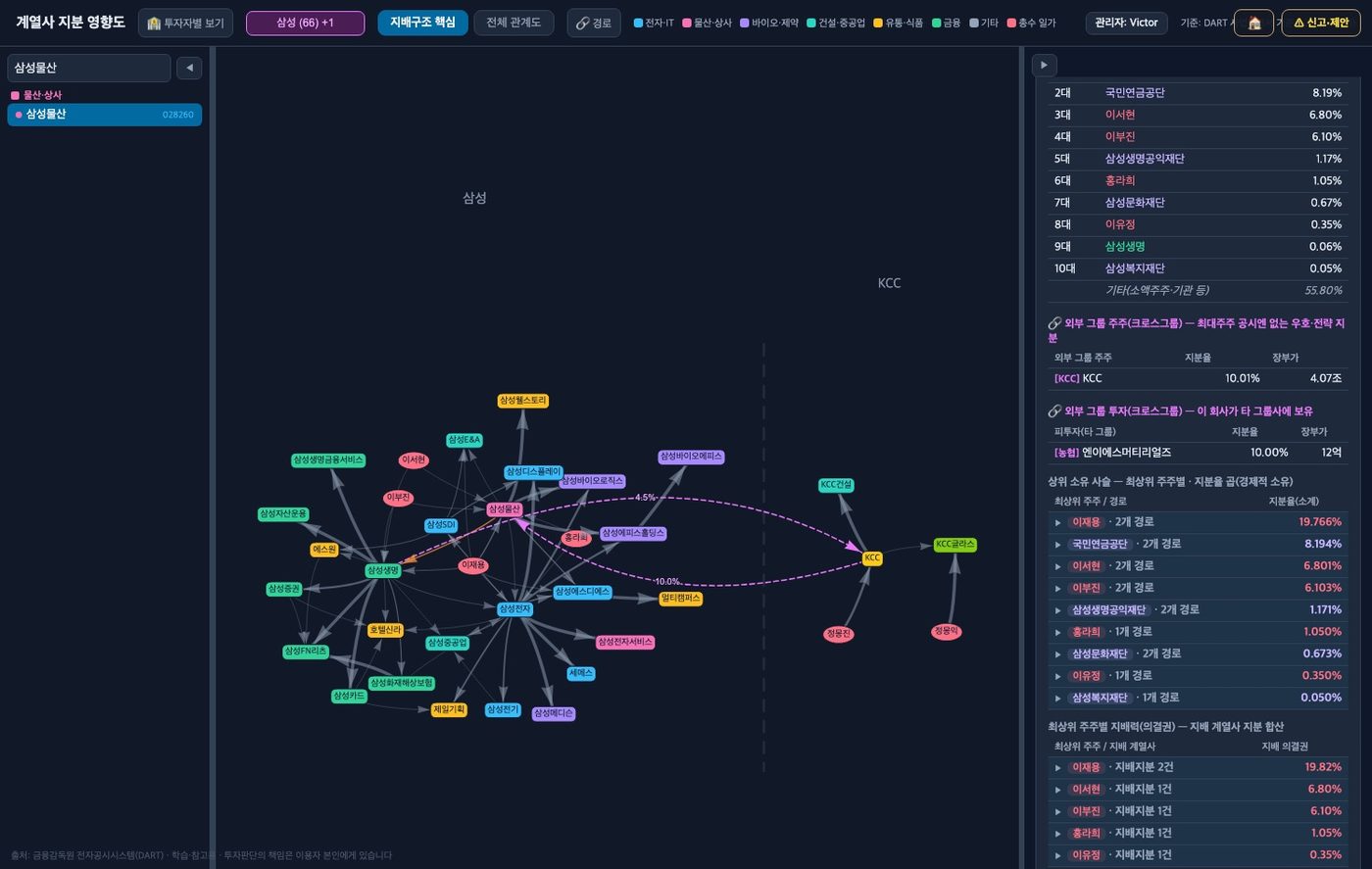This screenshot has width=1372, height=869.
Task: Click the 신고·제안 report button
Action: pos(1321,23)
